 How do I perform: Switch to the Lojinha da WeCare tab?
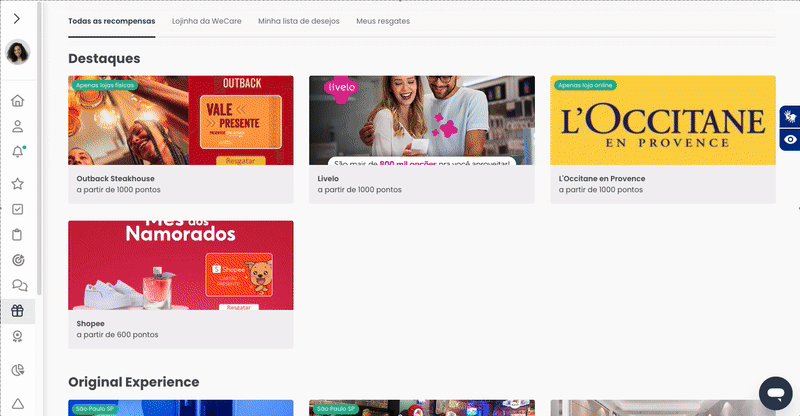[x=207, y=21]
